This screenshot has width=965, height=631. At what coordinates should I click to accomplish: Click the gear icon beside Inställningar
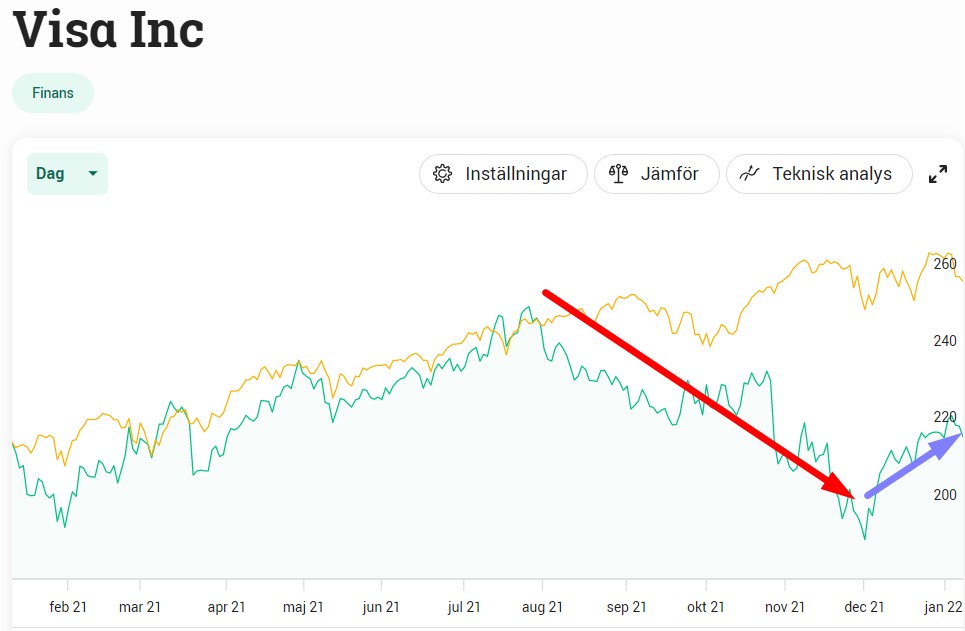[442, 174]
